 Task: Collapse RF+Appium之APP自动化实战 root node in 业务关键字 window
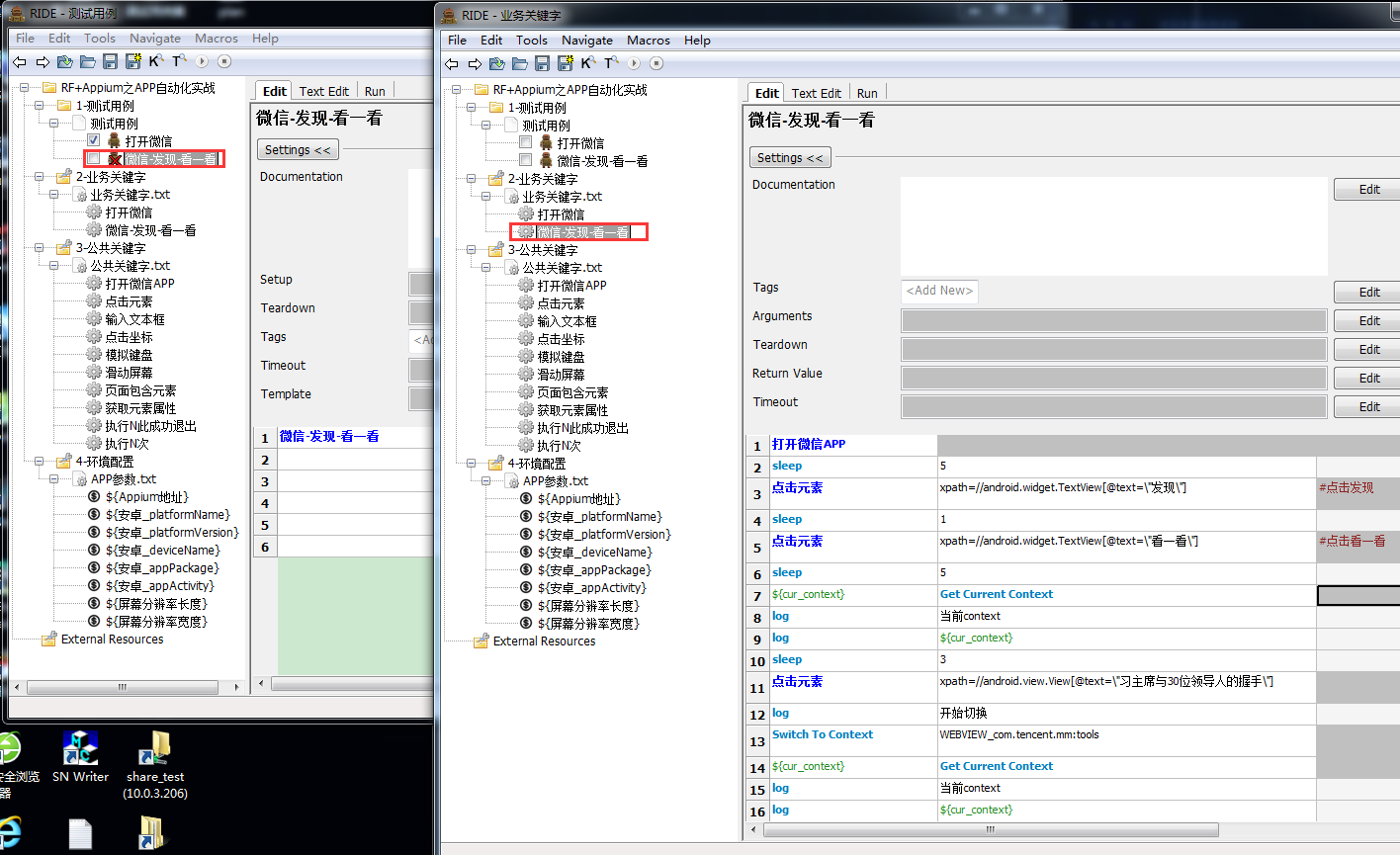[x=456, y=90]
